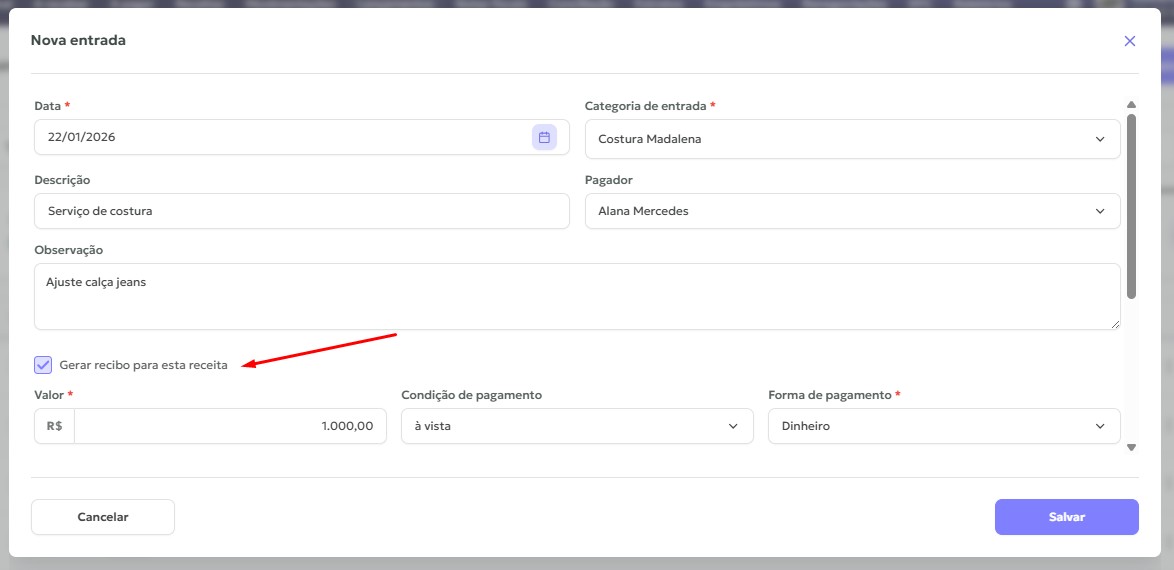
Task: Open the calendar date picker icon
Action: (544, 138)
